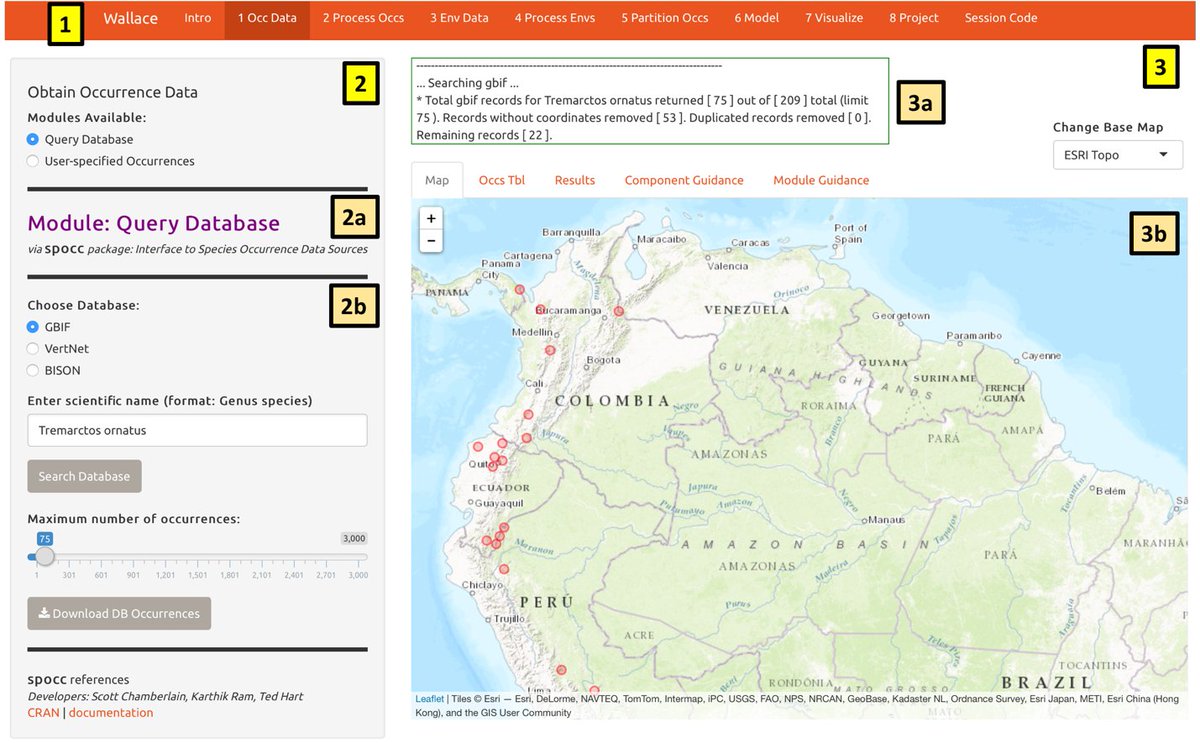Select the Query Database module
The image size is (1200, 743).
pos(31,140)
